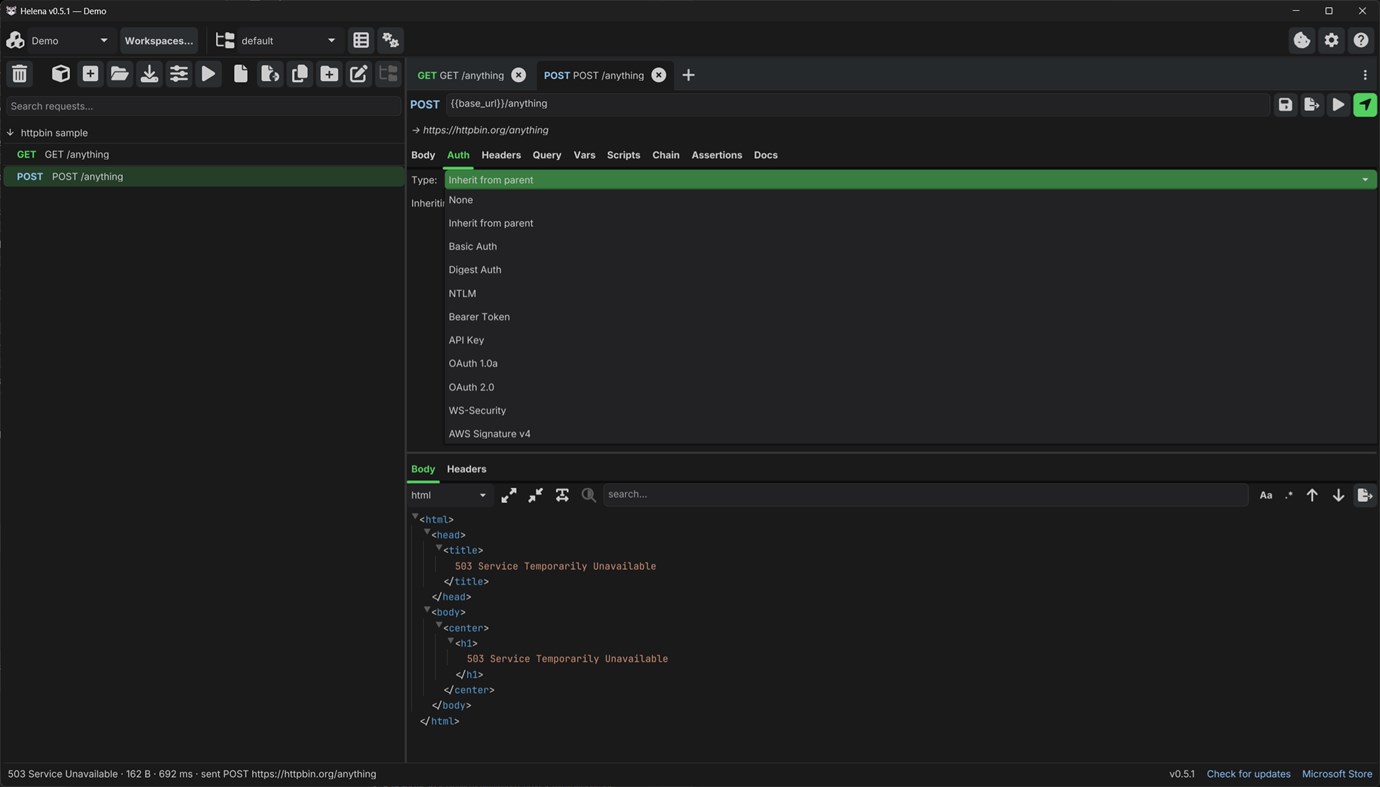
Task: Click the up arrow previous match icon
Action: 1312,495
